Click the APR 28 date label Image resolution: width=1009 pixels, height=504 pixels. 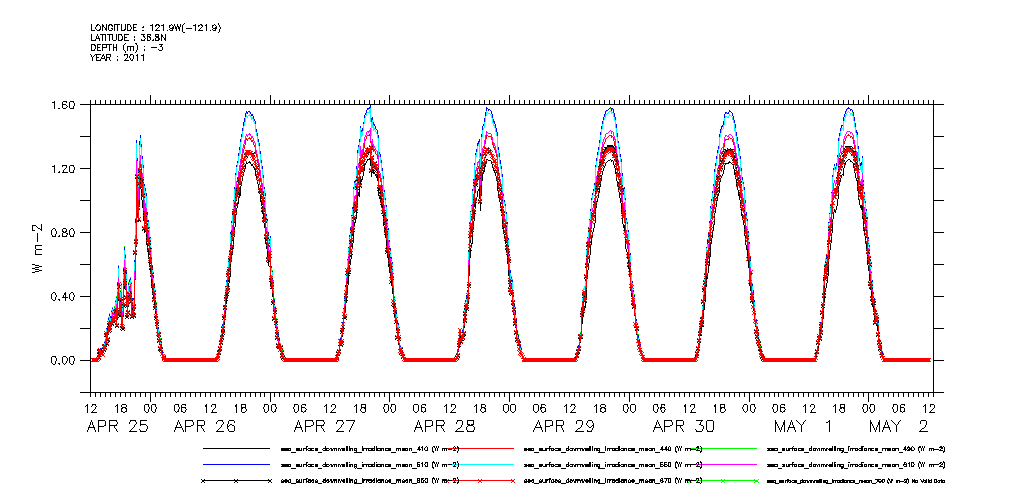(x=445, y=426)
